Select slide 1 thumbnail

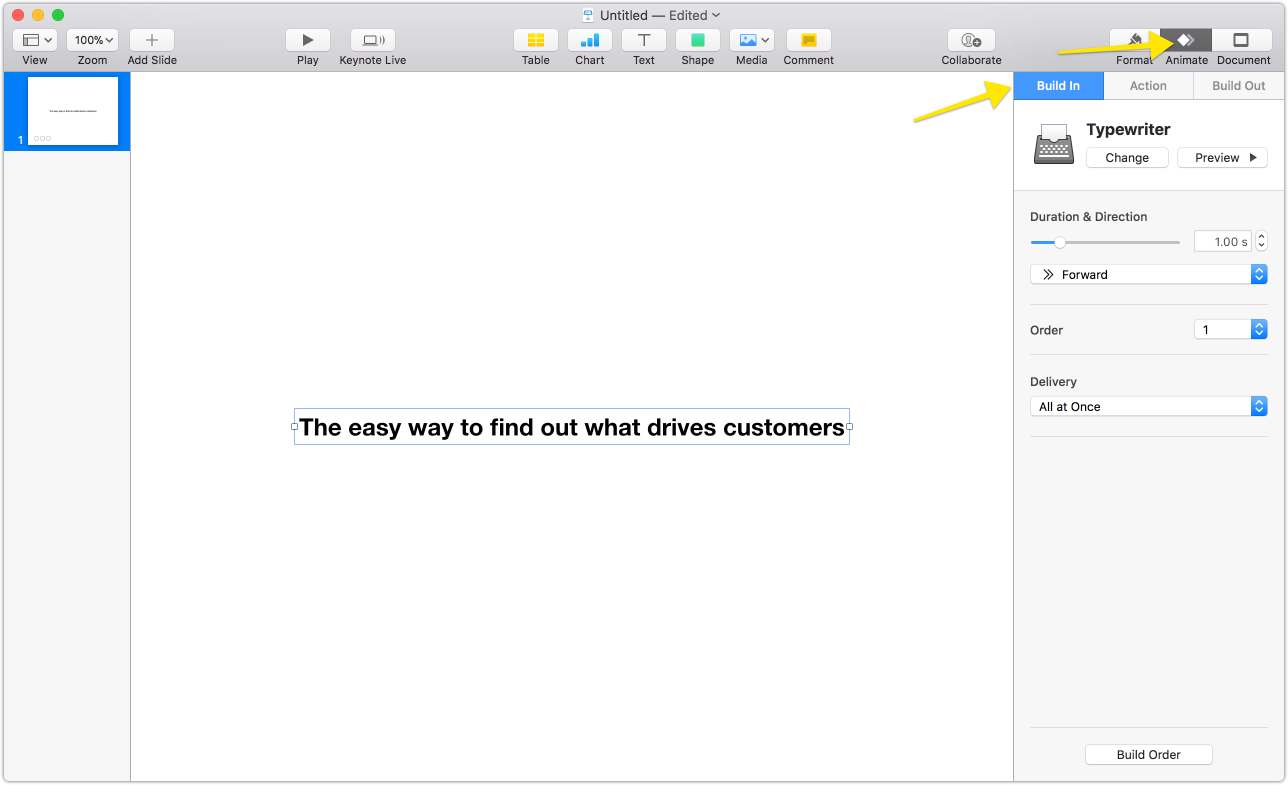coord(73,111)
